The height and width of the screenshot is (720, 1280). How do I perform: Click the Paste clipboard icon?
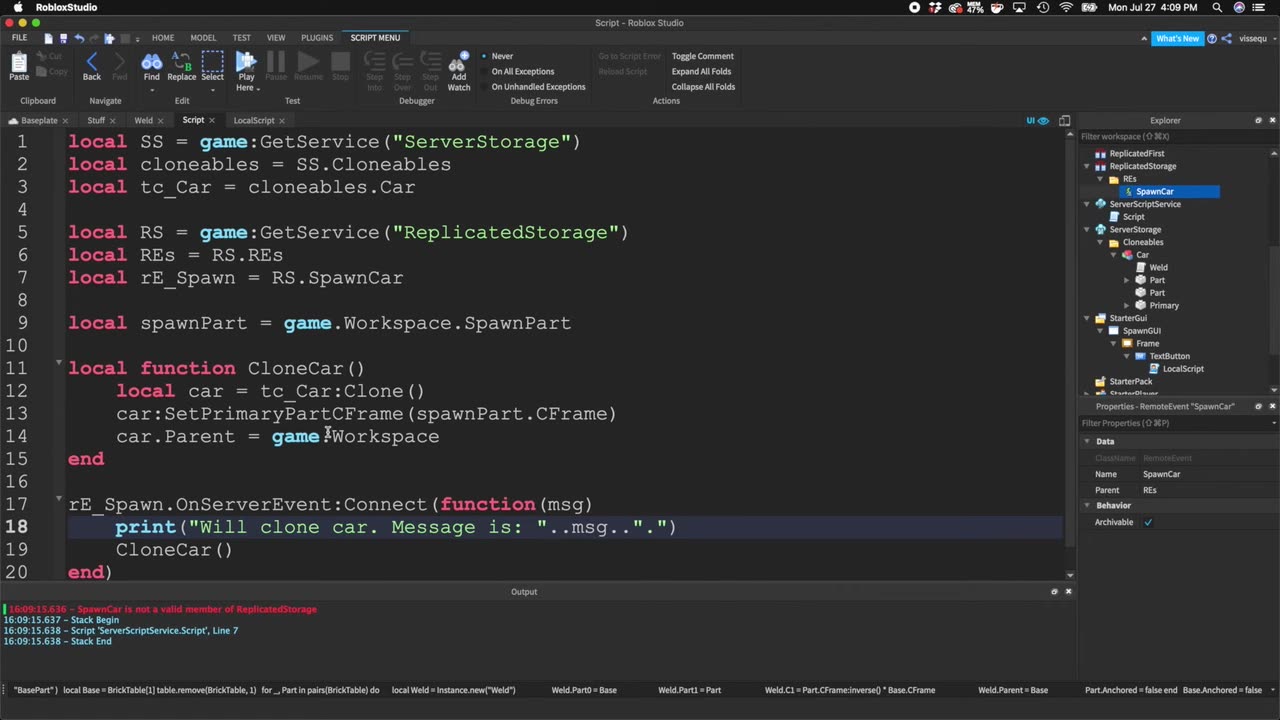(x=18, y=63)
